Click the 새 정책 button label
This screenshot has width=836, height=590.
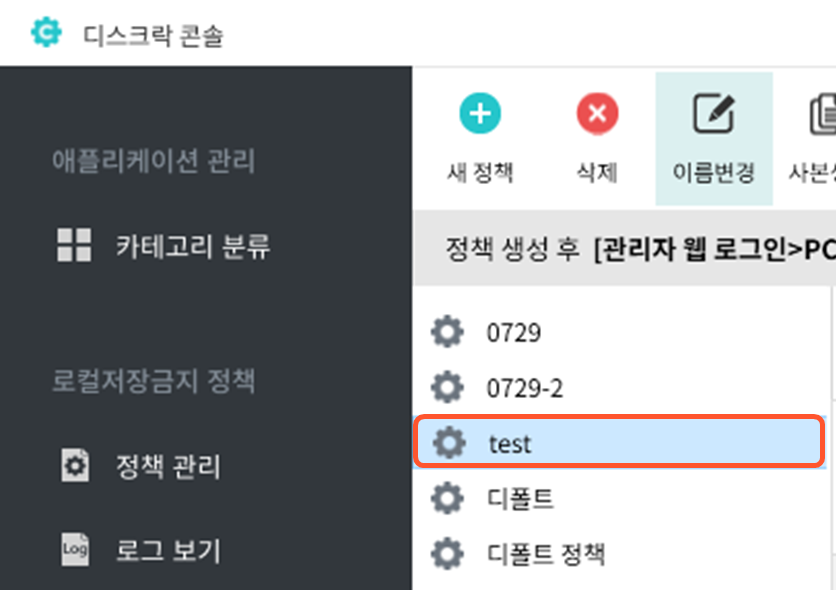480,172
